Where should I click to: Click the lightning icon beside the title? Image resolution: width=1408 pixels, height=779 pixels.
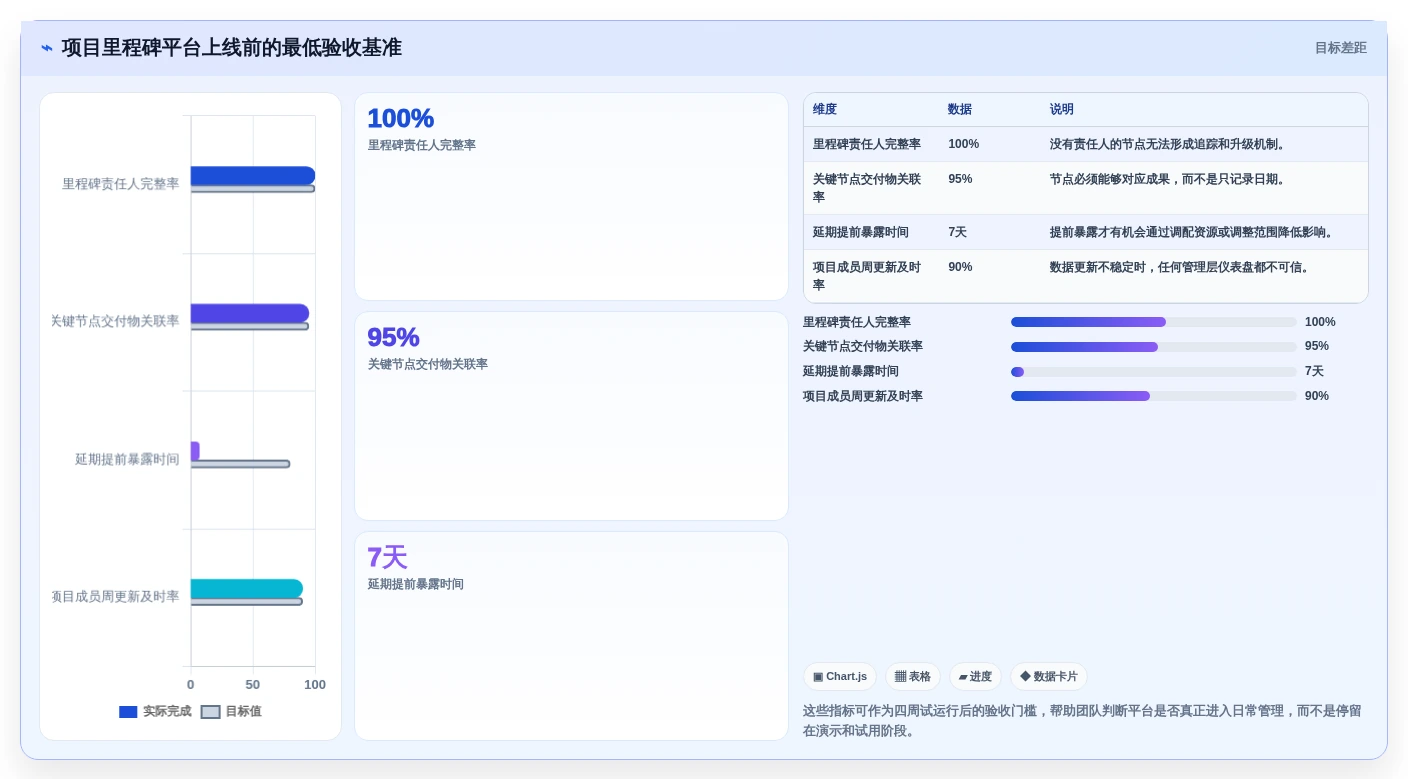[x=47, y=48]
